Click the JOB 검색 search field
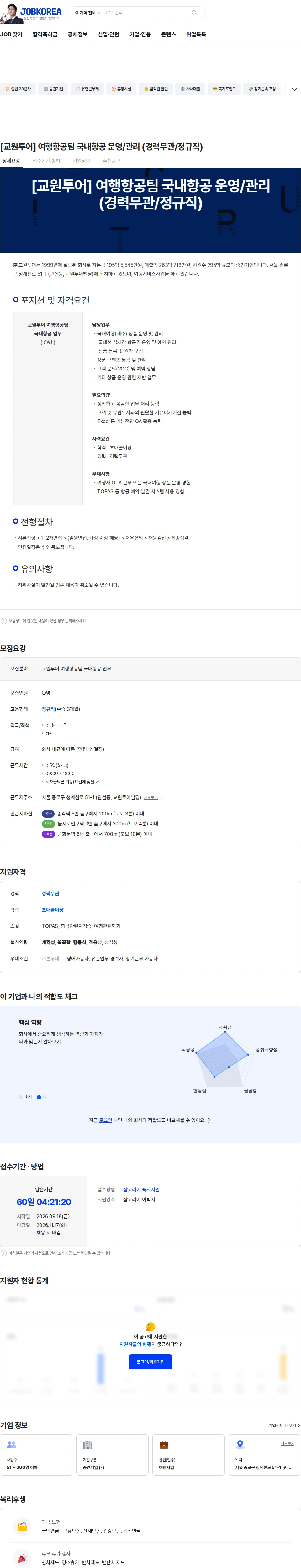The height and width of the screenshot is (1568, 301). [145, 13]
